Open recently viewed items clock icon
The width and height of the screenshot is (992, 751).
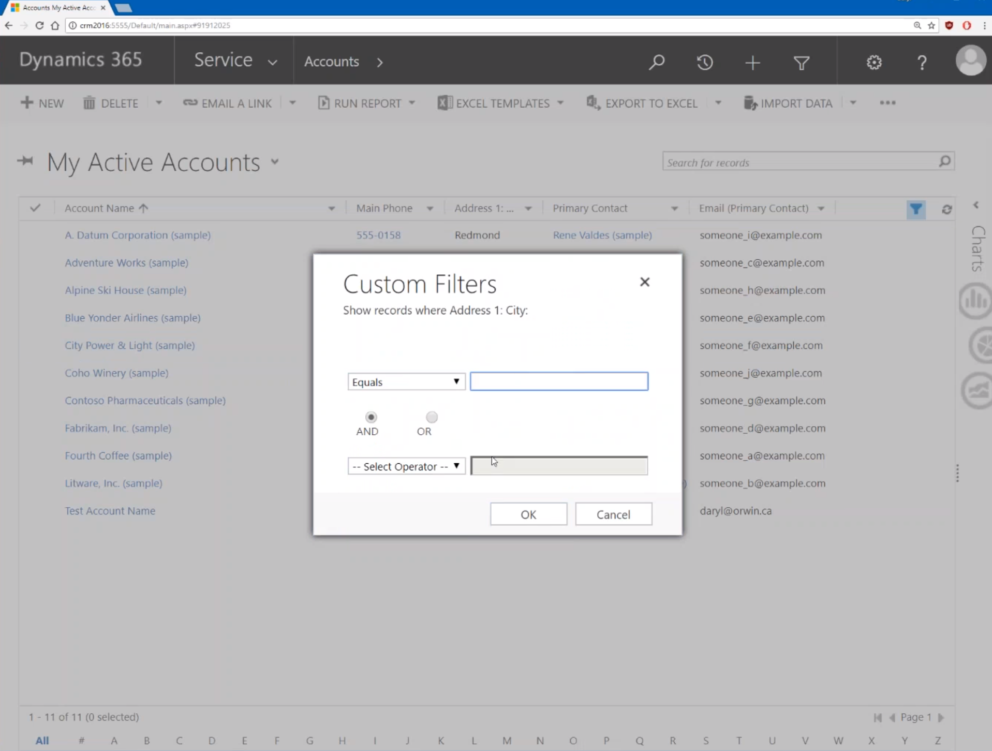tap(705, 62)
